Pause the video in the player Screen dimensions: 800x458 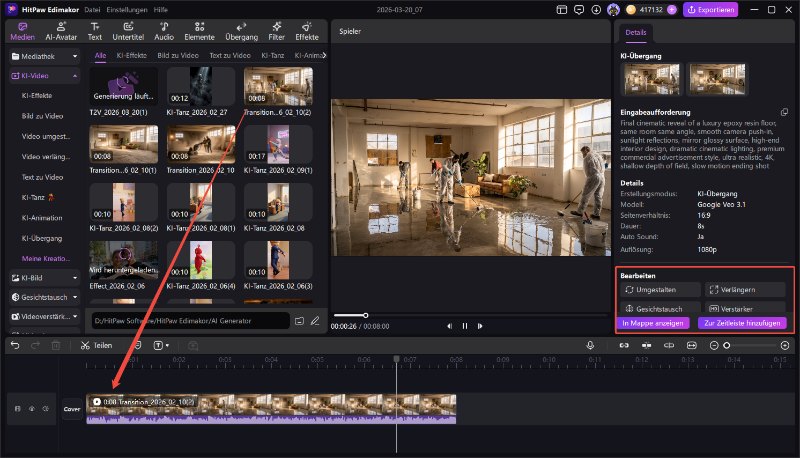click(x=465, y=325)
